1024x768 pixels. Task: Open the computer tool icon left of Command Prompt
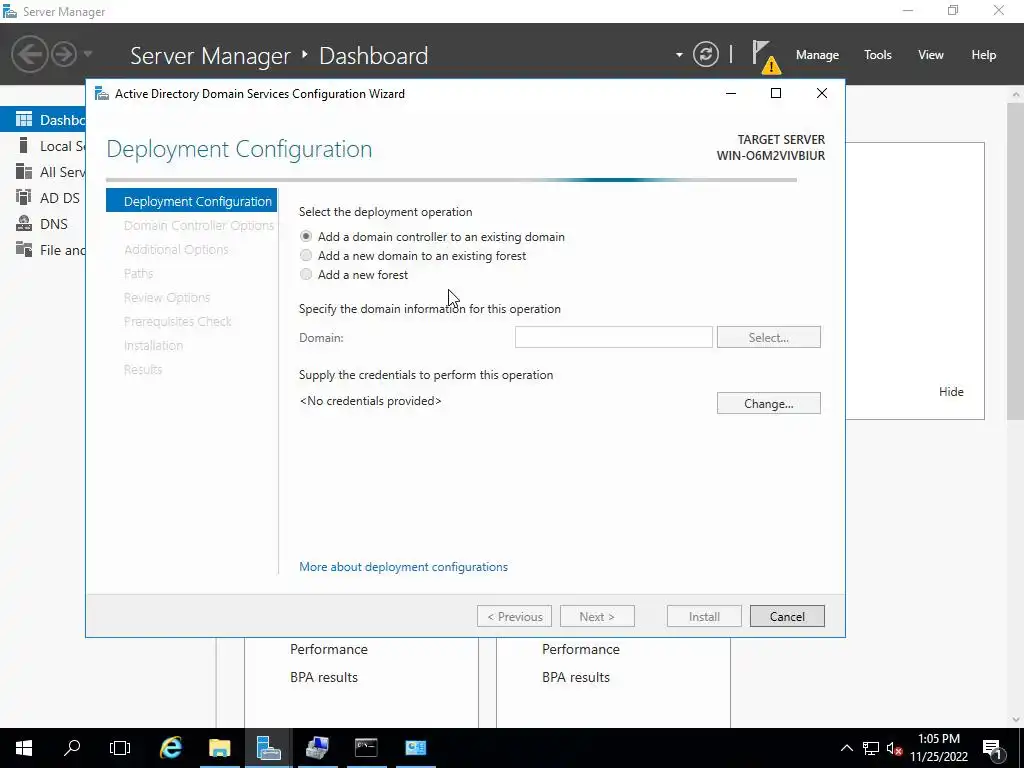317,748
